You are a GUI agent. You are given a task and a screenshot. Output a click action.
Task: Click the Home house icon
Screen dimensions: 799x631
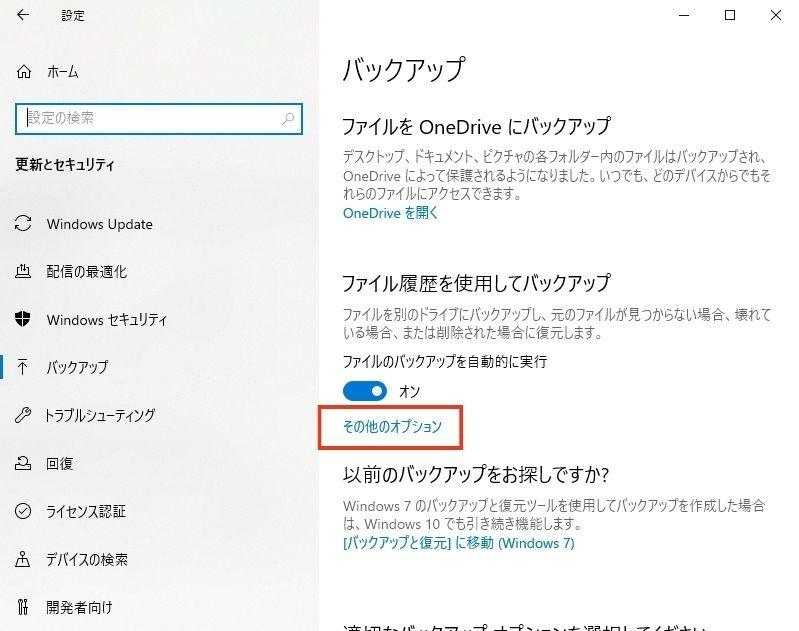[x=24, y=72]
